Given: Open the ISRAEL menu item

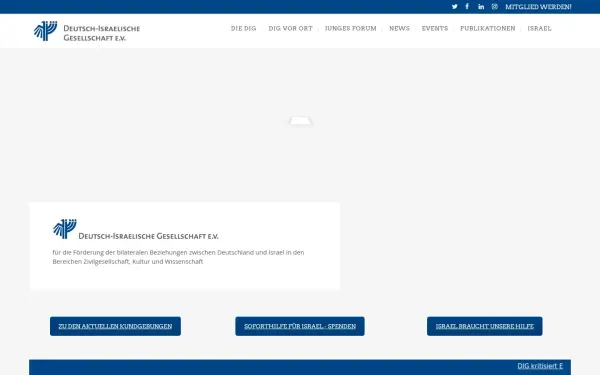Looking at the screenshot, I should click(x=540, y=28).
